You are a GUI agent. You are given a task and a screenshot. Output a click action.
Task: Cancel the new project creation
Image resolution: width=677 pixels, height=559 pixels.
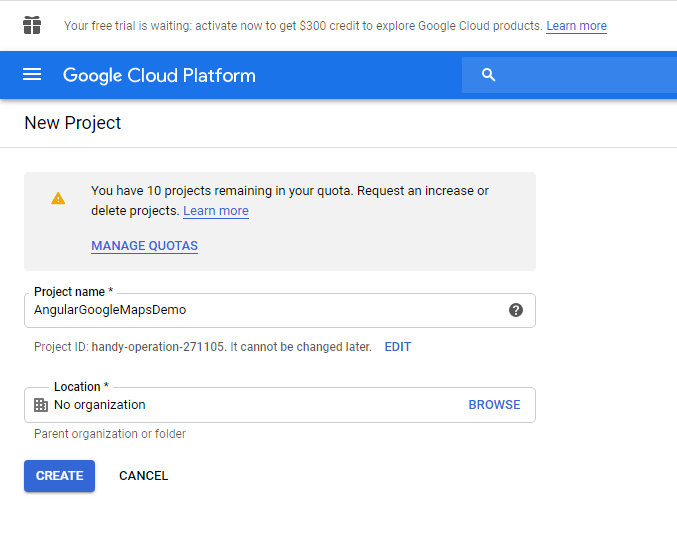[x=143, y=476]
